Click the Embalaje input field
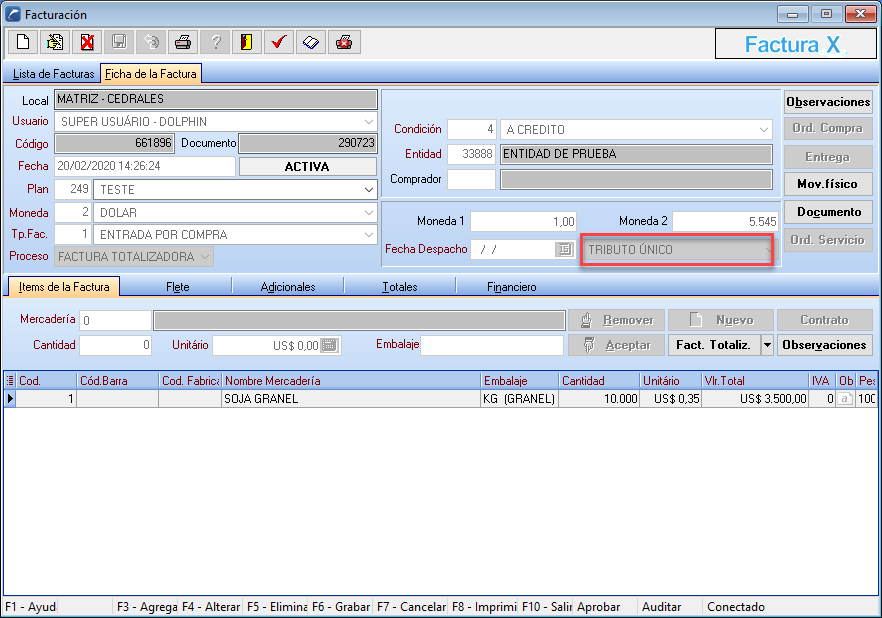 [x=492, y=345]
